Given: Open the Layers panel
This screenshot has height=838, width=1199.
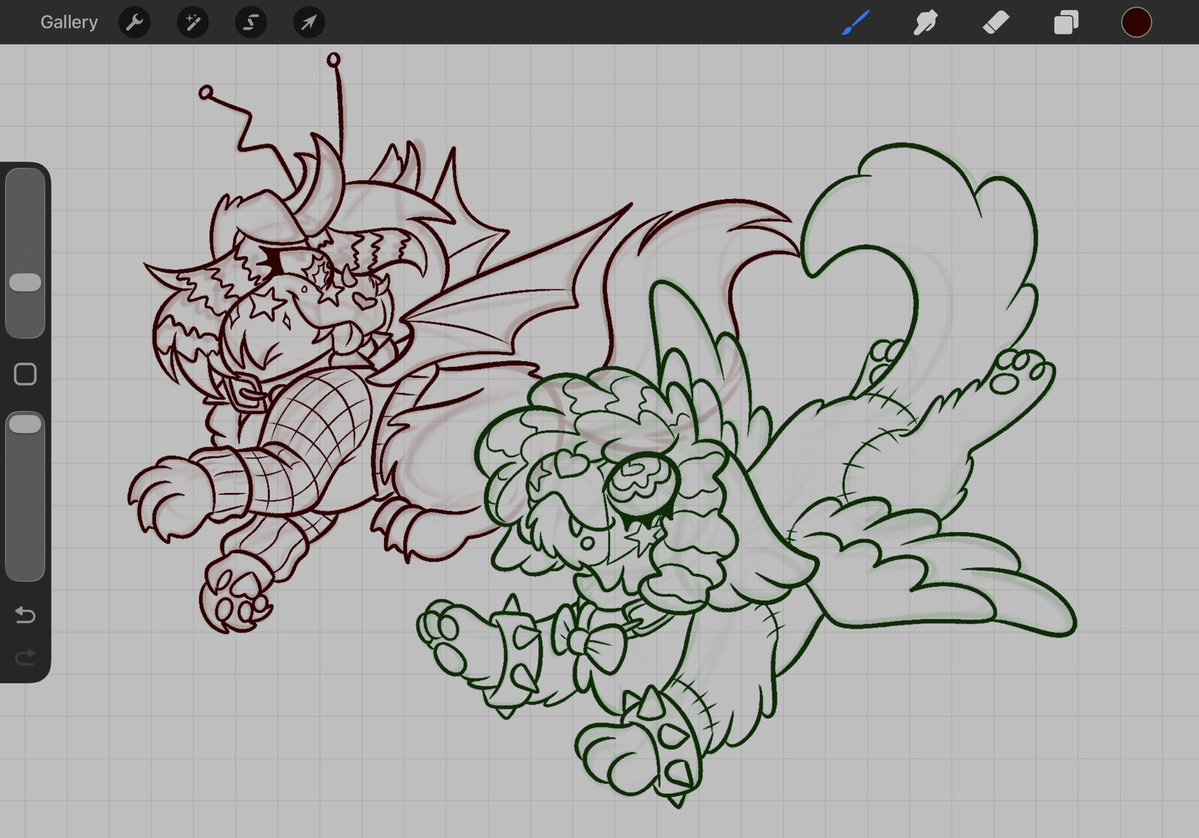Looking at the screenshot, I should pos(1066,22).
